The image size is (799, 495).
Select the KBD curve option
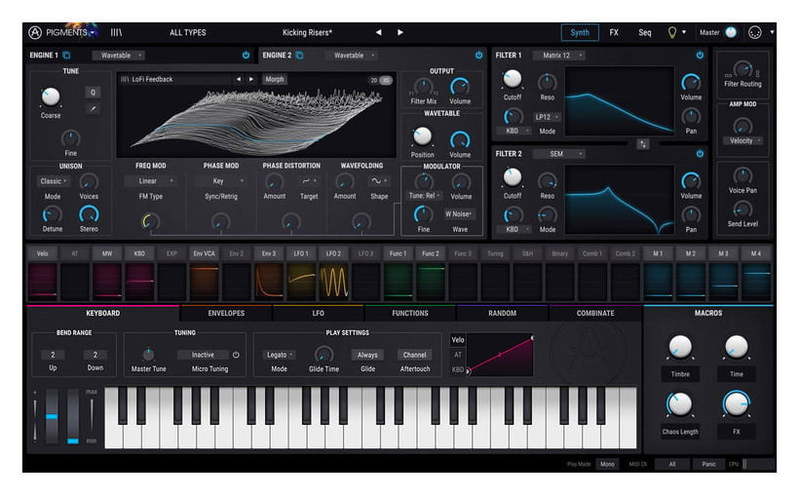[x=458, y=370]
